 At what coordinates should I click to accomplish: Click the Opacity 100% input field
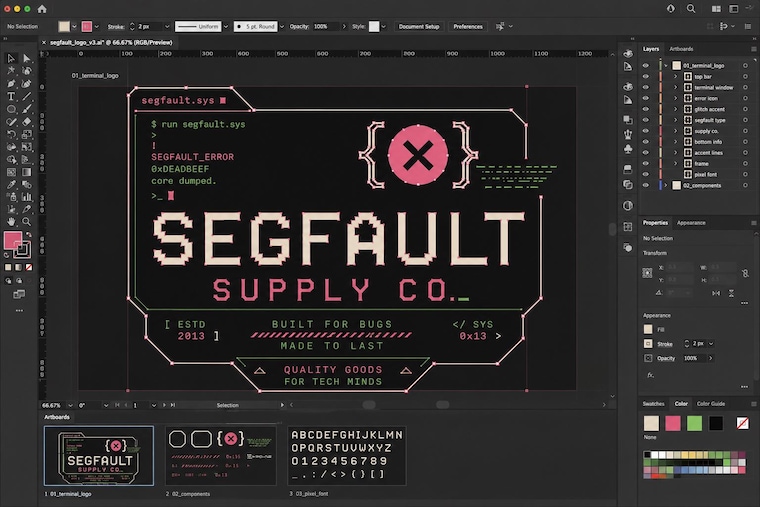[x=326, y=27]
